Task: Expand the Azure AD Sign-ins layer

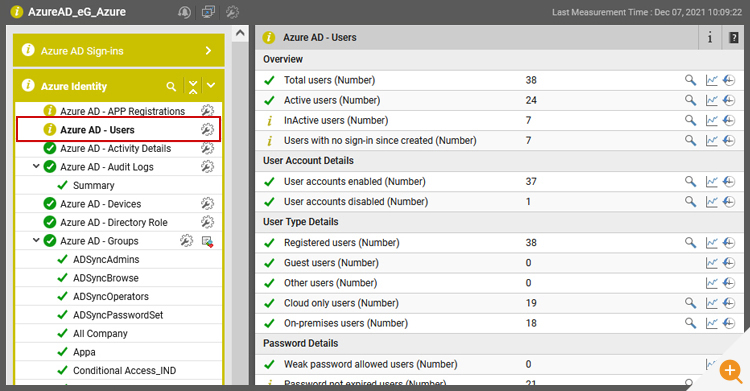Action: click(208, 50)
